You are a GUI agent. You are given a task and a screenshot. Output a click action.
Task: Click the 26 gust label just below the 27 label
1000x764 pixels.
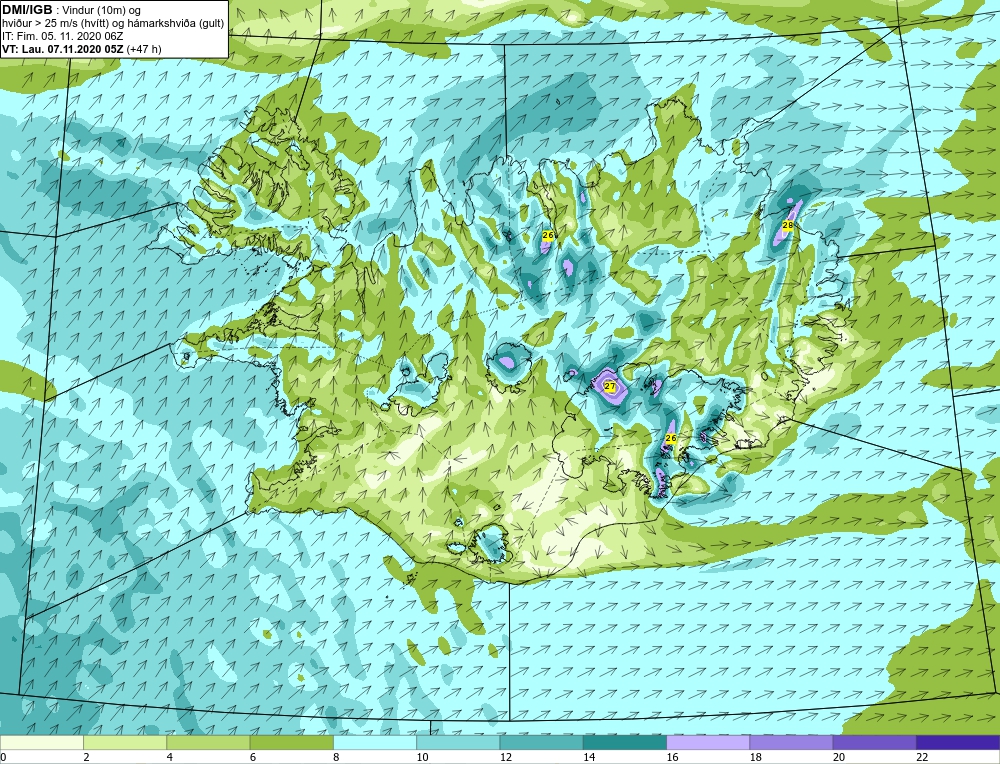670,438
